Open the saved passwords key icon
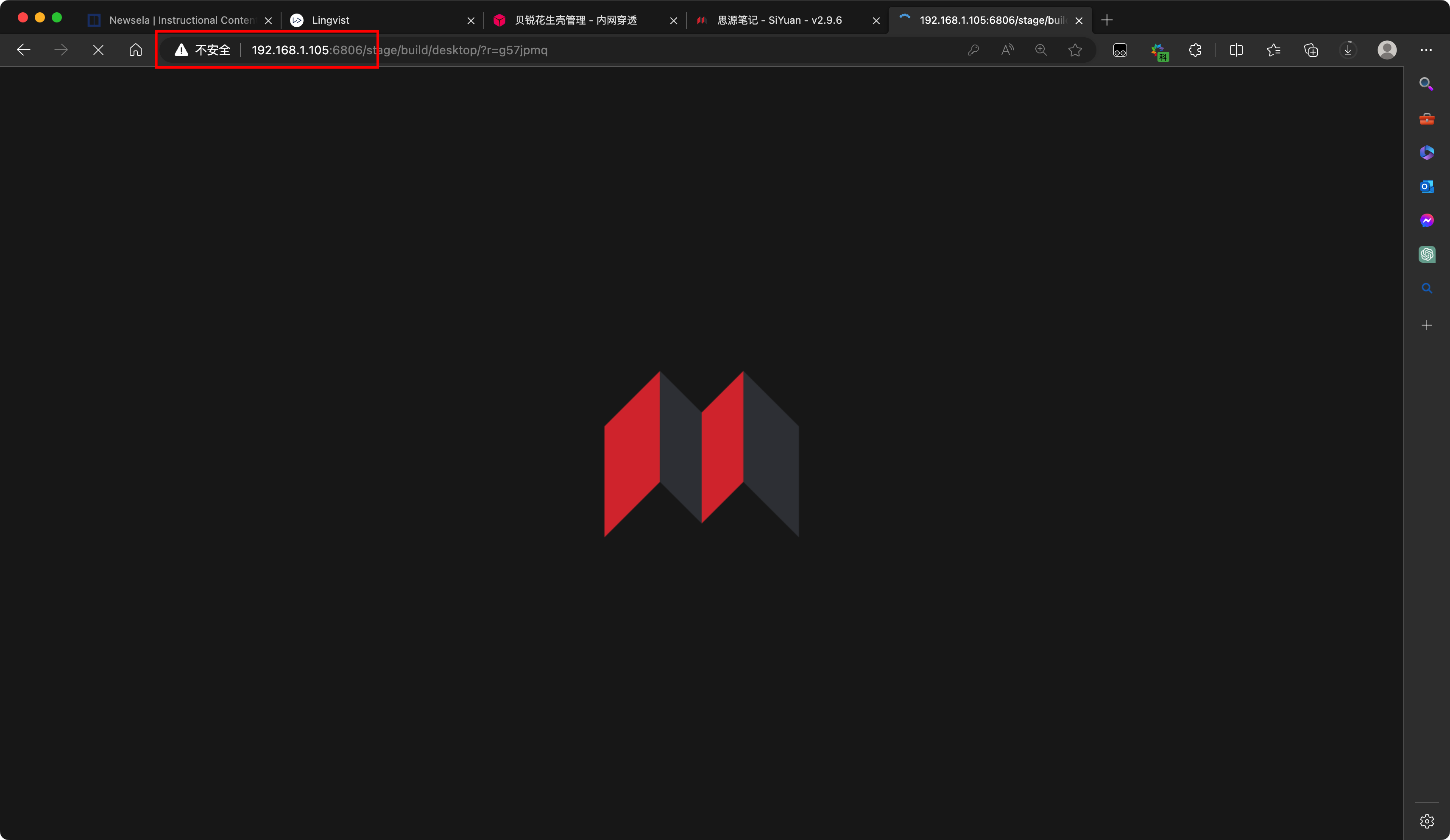1450x840 pixels. pyautogui.click(x=973, y=50)
